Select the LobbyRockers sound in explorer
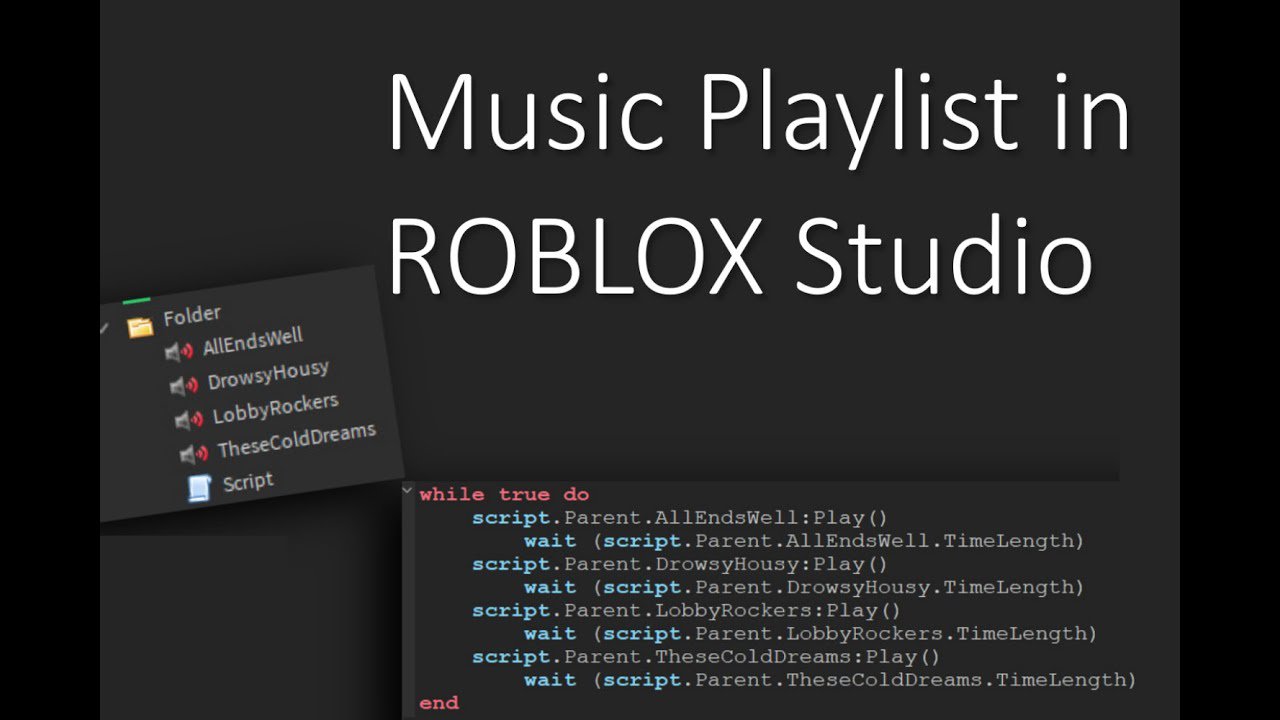1280x720 pixels. pos(275,408)
